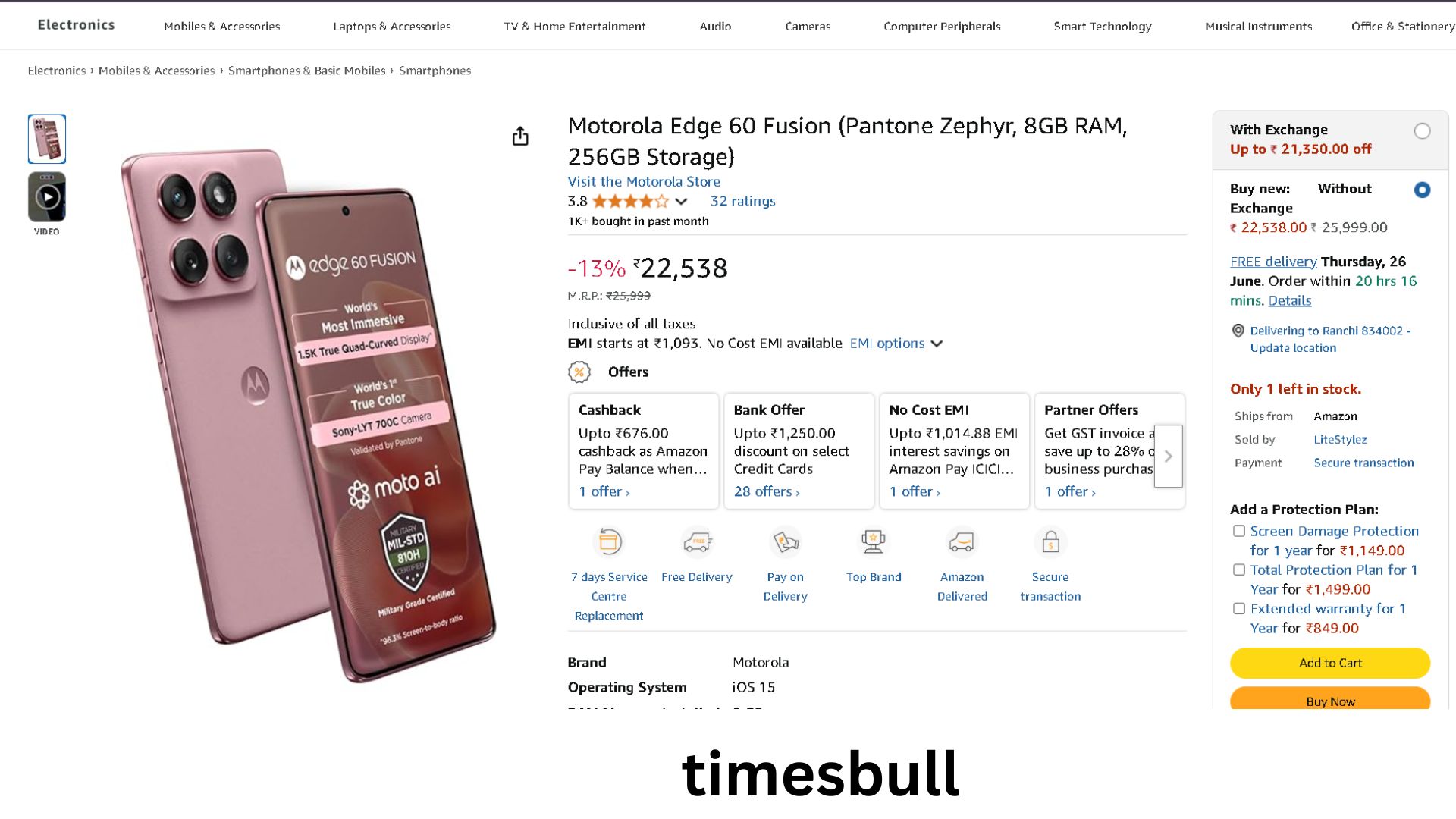Click the Secure transaction lock icon

[1050, 541]
